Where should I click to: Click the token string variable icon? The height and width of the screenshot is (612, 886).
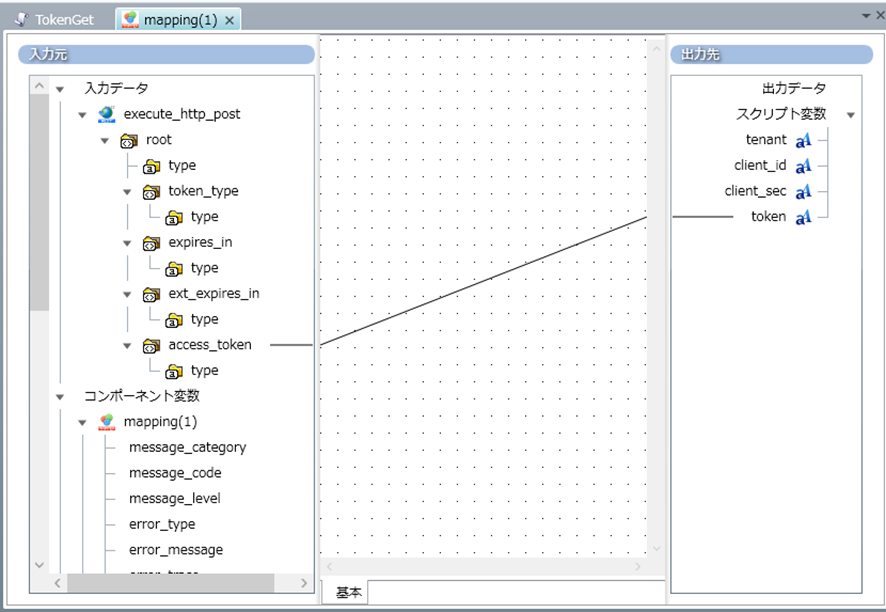(x=803, y=217)
